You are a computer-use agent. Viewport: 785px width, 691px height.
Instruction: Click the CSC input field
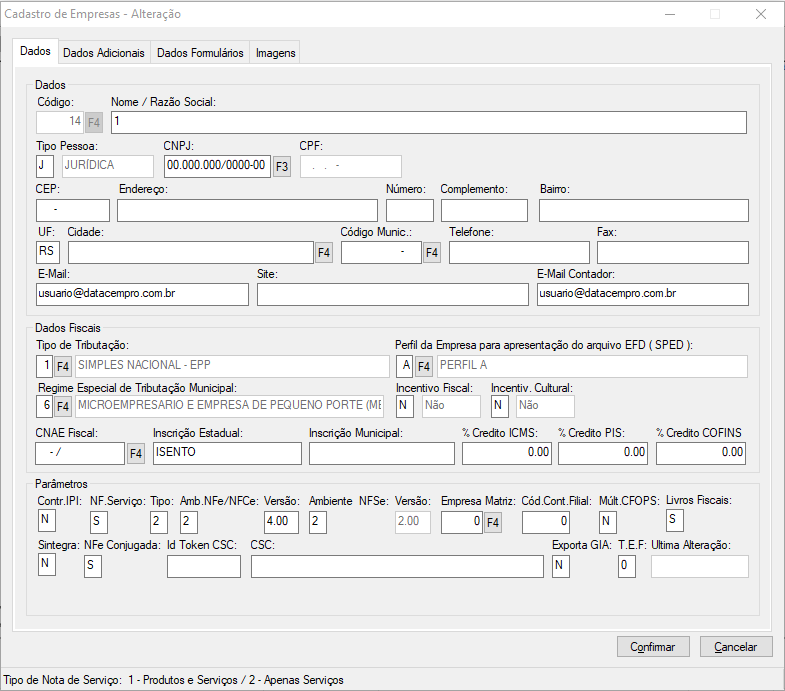coord(398,566)
